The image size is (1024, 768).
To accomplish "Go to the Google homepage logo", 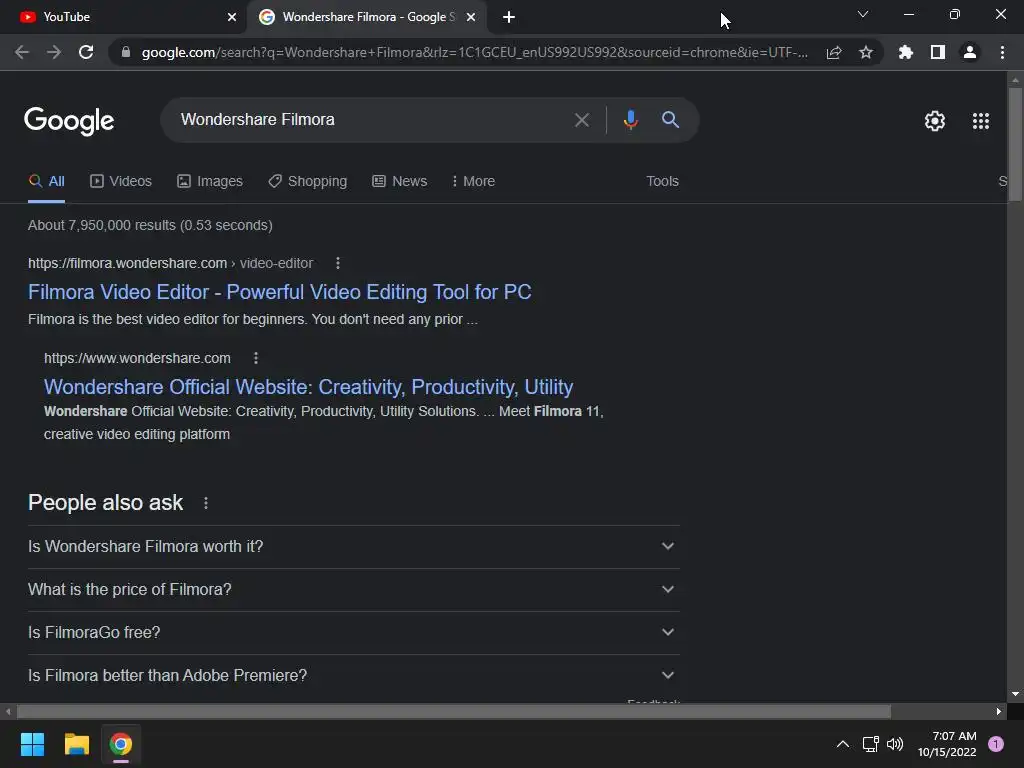I will pos(69,121).
